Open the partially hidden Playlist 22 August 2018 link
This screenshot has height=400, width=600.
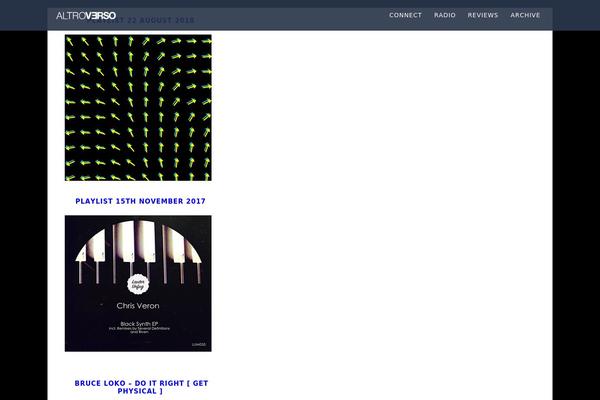coord(140,20)
